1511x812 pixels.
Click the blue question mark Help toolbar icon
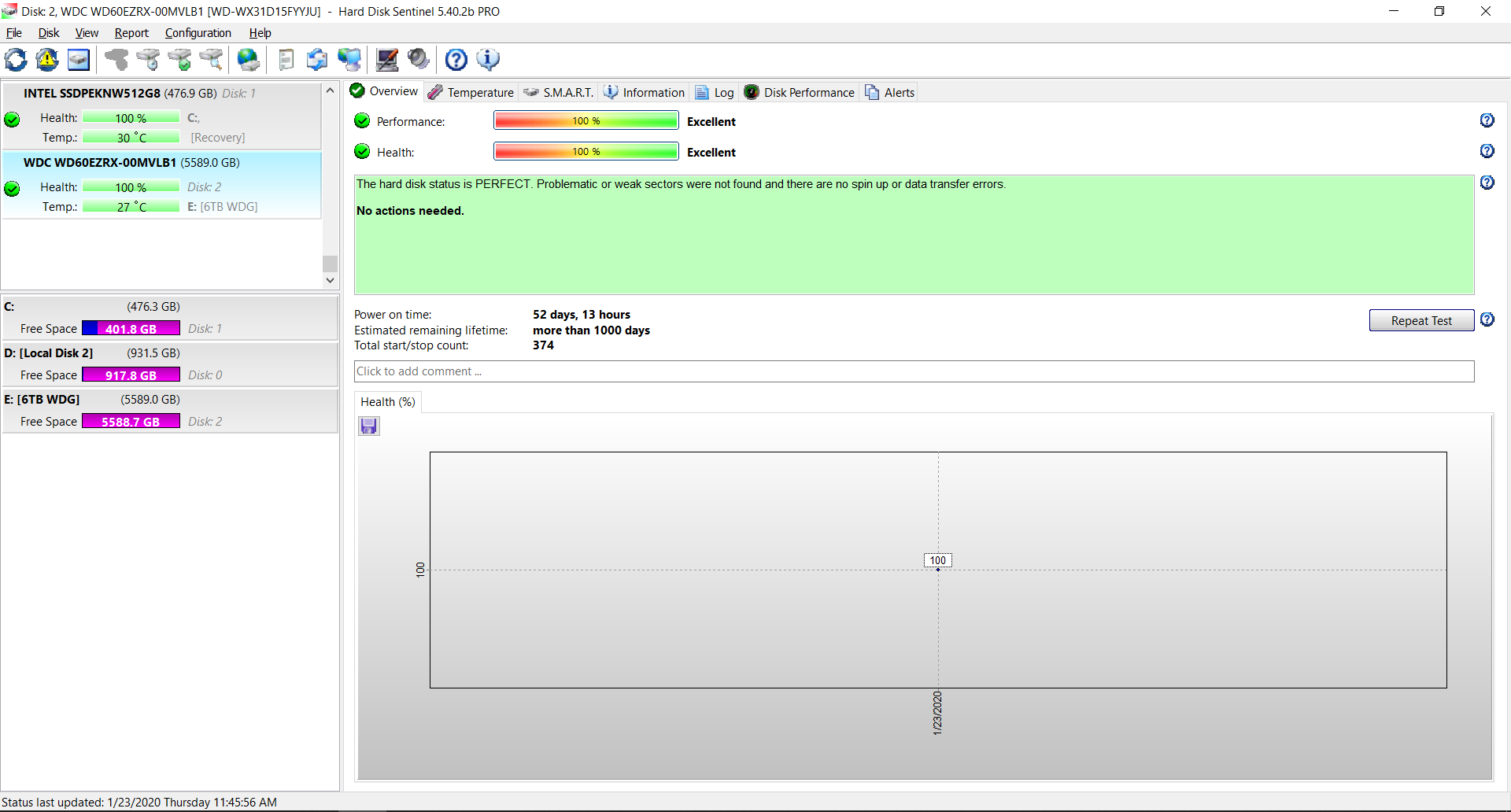(x=456, y=60)
